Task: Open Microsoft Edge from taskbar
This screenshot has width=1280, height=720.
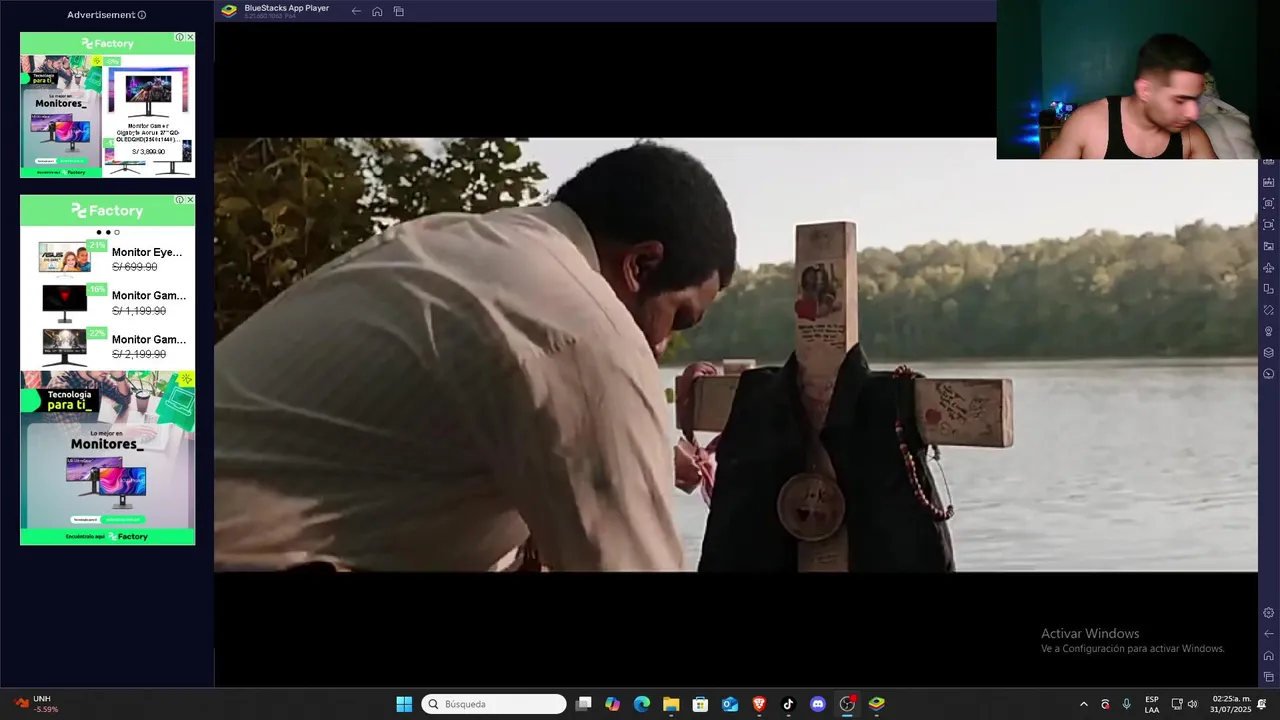Action: [x=642, y=704]
